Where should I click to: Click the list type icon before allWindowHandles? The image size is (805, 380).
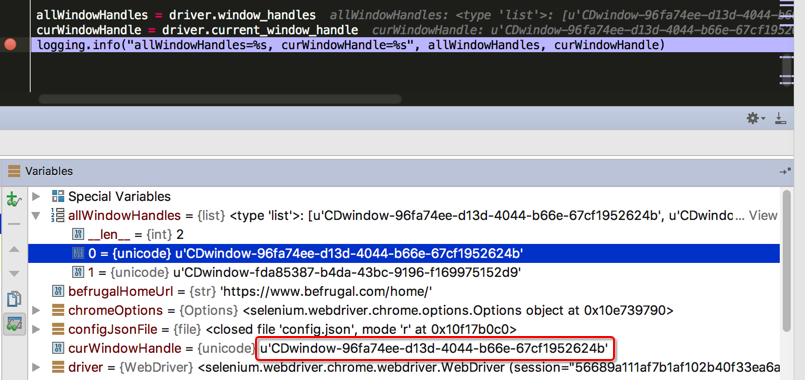click(58, 216)
